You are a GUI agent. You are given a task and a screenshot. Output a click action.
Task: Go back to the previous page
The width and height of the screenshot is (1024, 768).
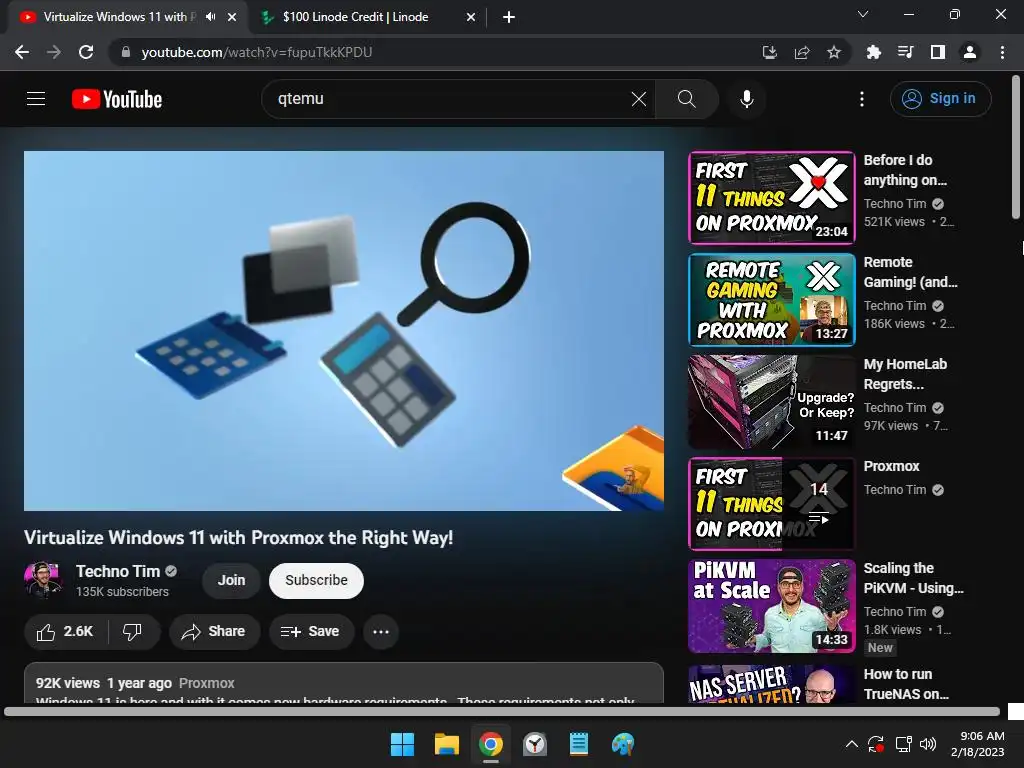click(x=22, y=52)
